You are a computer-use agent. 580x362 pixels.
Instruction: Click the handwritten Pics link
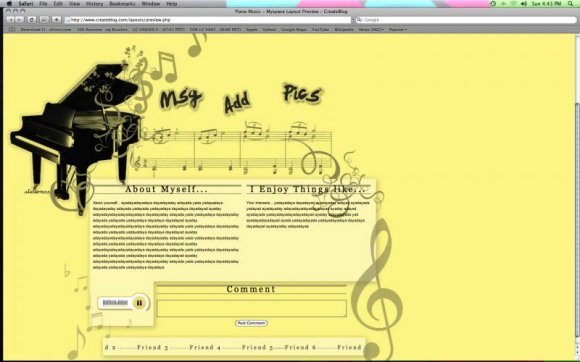(x=302, y=93)
